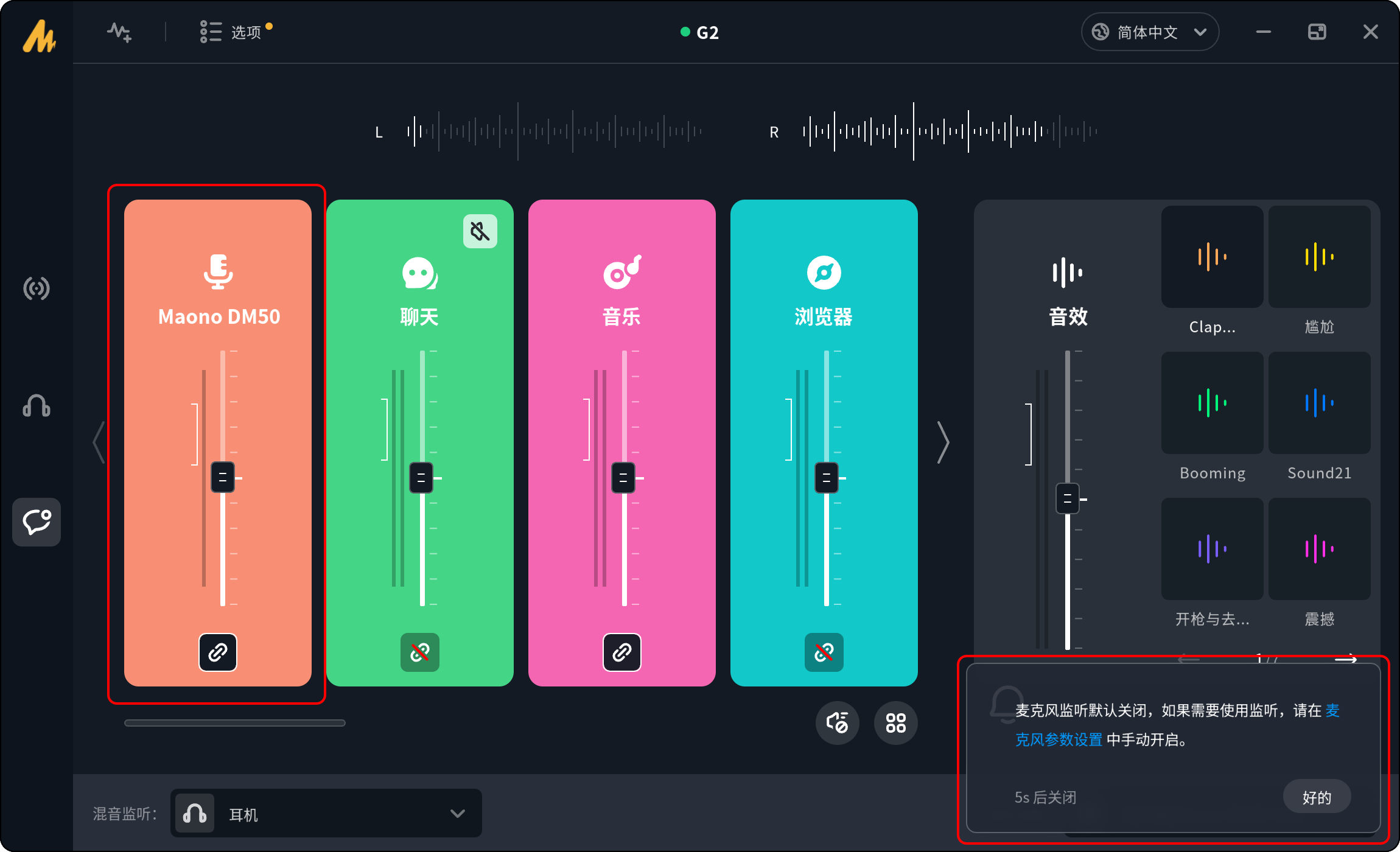Toggle link on Maono DM50 channel

pyautogui.click(x=218, y=652)
